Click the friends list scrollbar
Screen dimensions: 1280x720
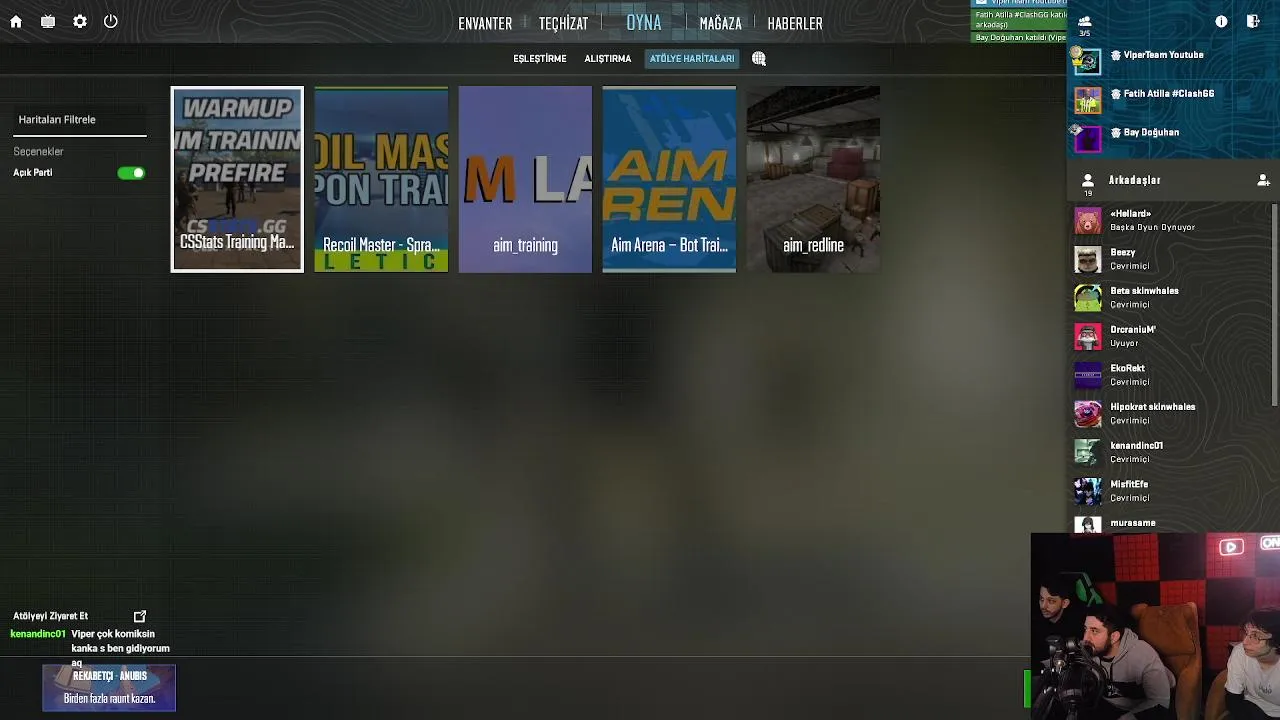(1273, 305)
